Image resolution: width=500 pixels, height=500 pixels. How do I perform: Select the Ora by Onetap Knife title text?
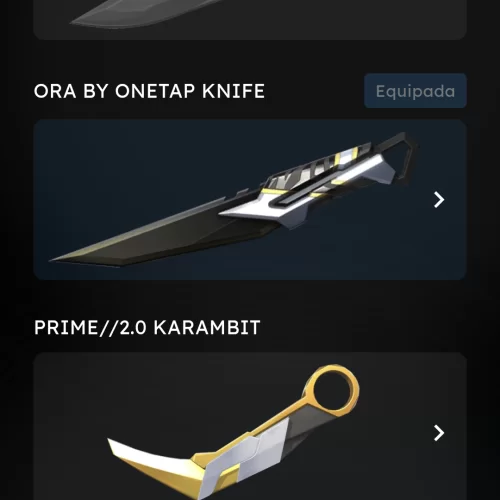tap(149, 91)
